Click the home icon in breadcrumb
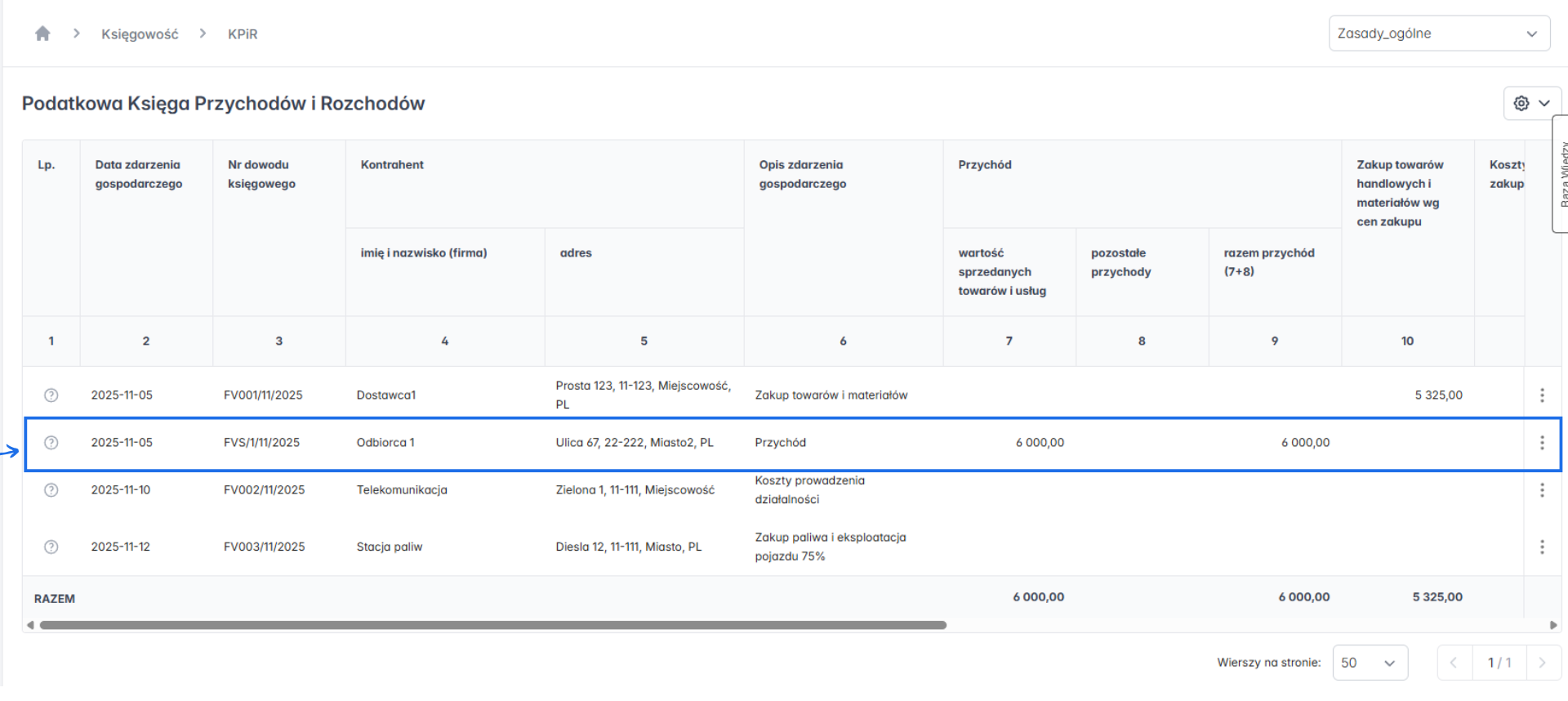 click(42, 33)
